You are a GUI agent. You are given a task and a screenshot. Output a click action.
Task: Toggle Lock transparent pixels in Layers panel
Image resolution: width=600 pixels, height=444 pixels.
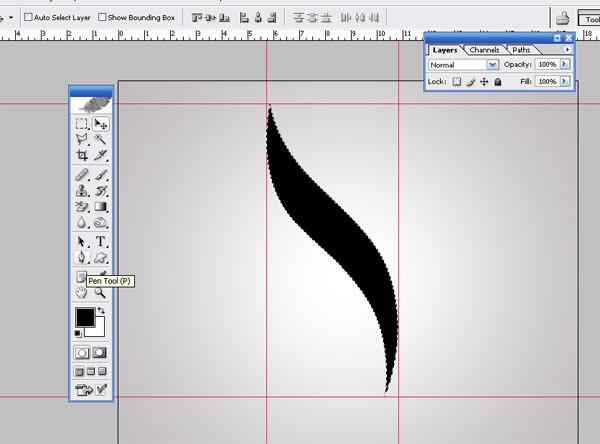pos(457,81)
